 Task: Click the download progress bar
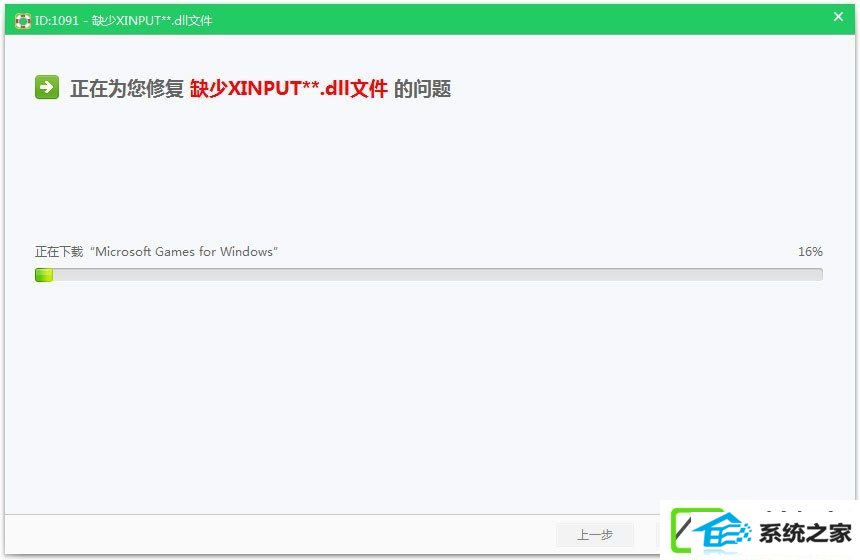pyautogui.click(x=428, y=274)
